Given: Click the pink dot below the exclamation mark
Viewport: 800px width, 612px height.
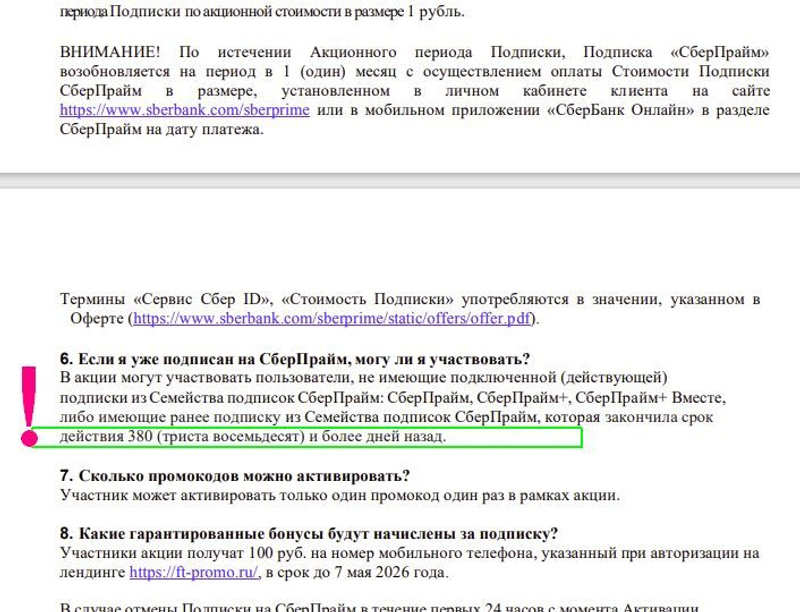Looking at the screenshot, I should click(29, 438).
